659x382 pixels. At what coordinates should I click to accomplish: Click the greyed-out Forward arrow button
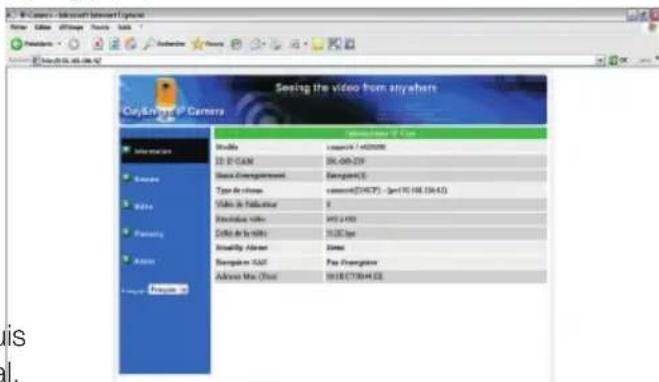[x=74, y=44]
